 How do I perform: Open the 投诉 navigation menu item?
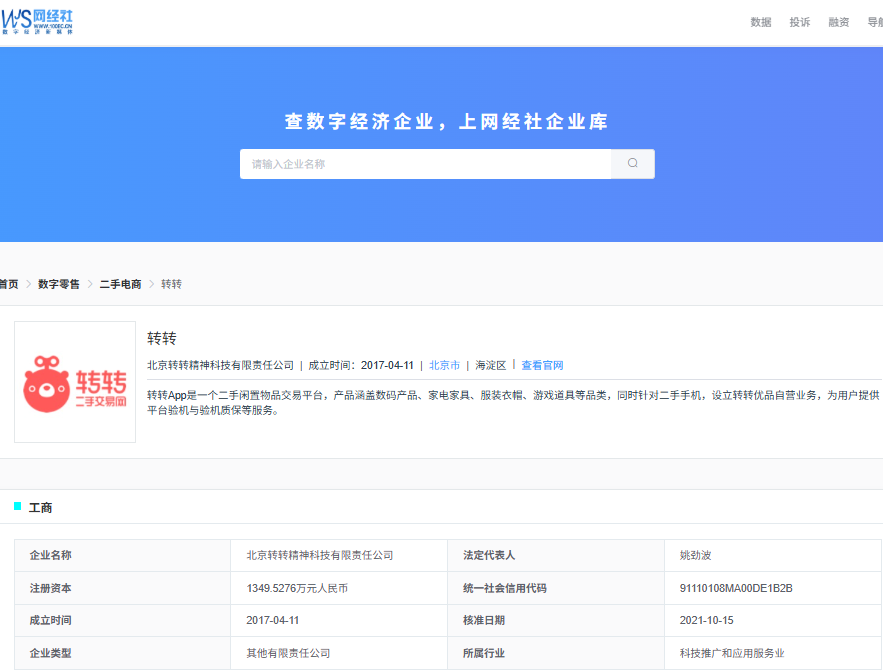tap(800, 23)
